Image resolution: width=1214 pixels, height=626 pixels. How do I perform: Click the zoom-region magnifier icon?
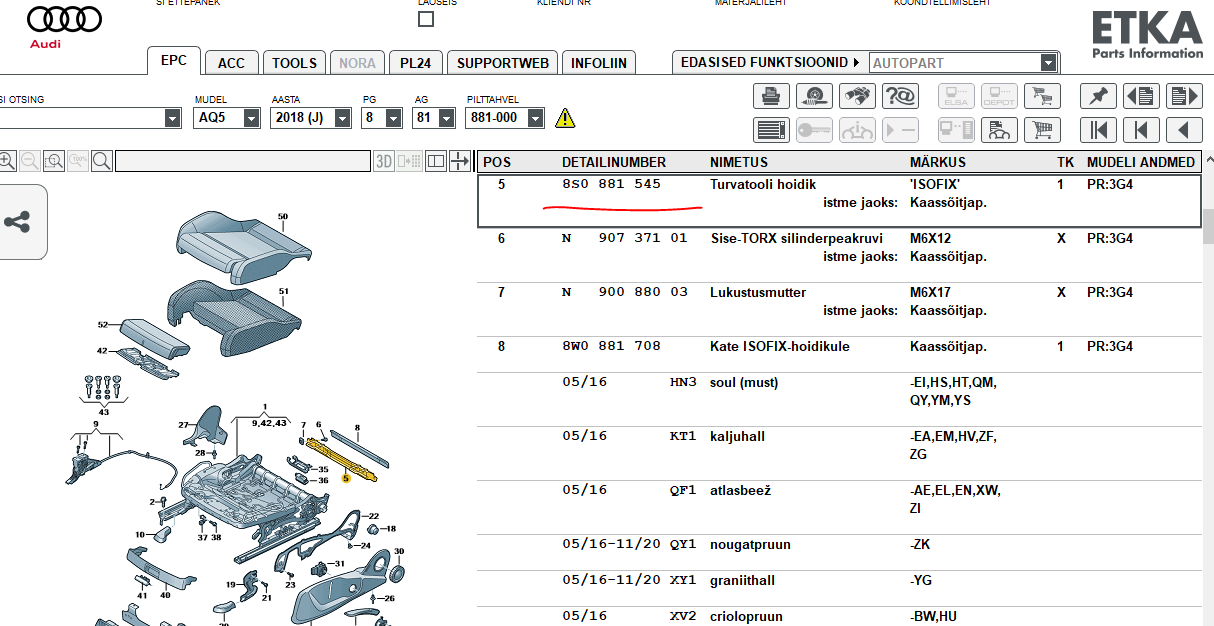pos(54,161)
